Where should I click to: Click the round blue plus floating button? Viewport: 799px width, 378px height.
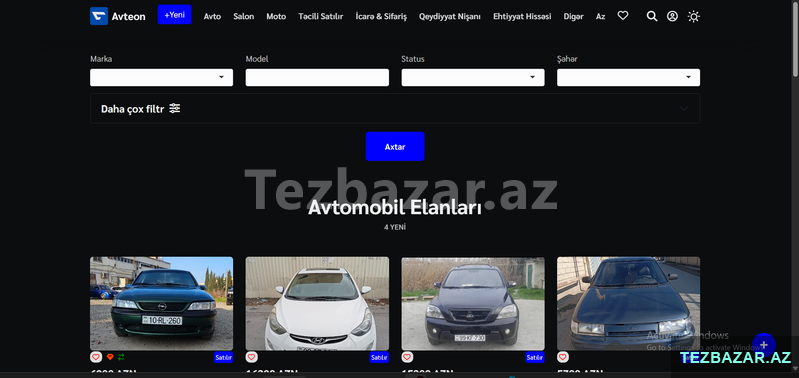[x=764, y=345]
